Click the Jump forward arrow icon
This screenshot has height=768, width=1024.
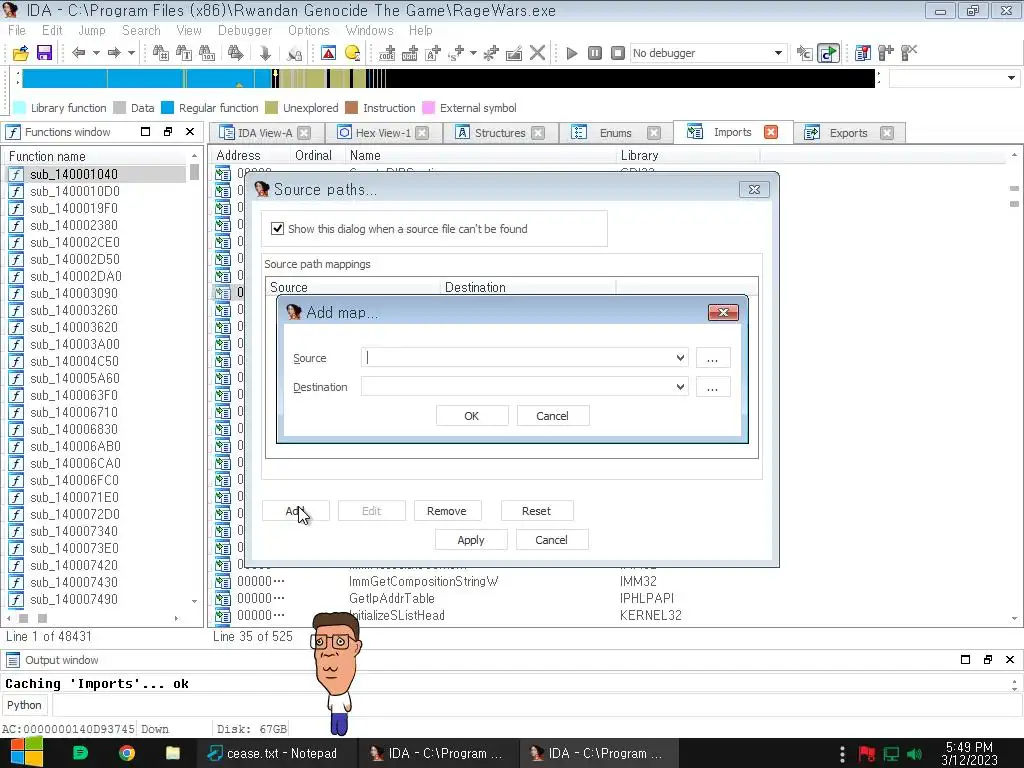point(114,53)
